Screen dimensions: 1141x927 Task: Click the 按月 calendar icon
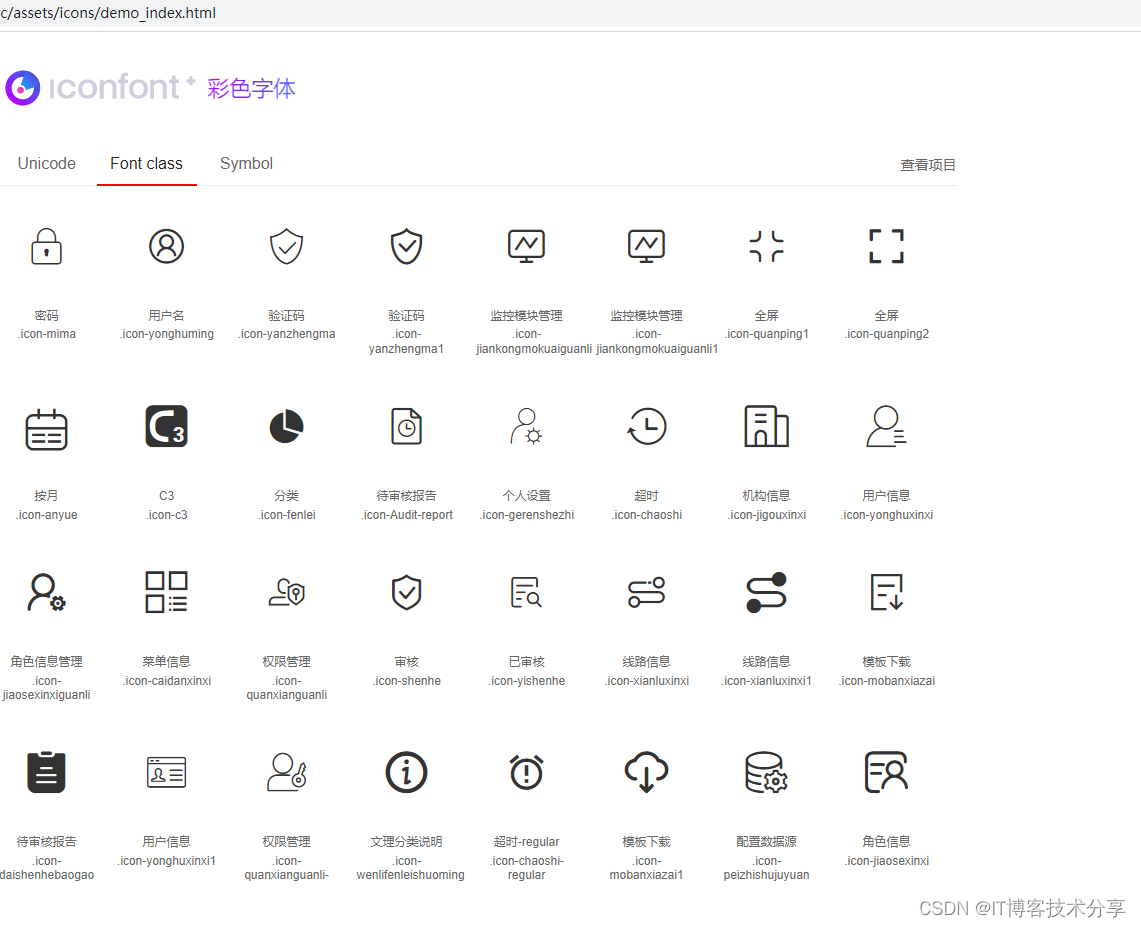(x=47, y=426)
